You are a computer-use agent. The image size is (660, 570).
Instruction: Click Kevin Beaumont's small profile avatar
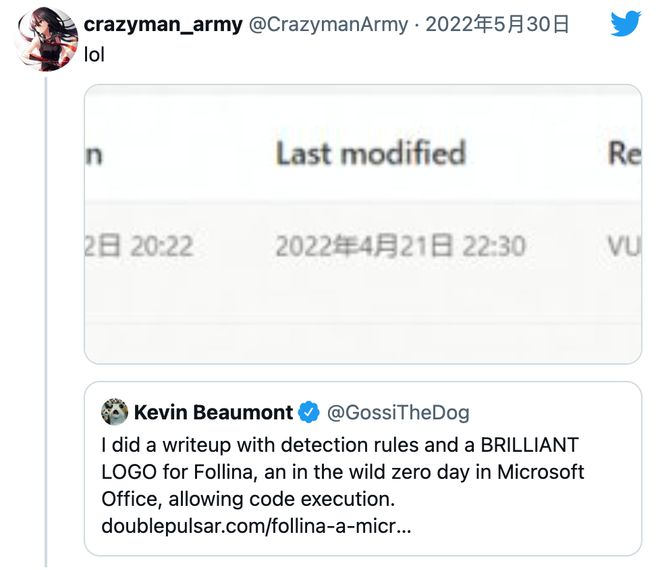coord(115,412)
